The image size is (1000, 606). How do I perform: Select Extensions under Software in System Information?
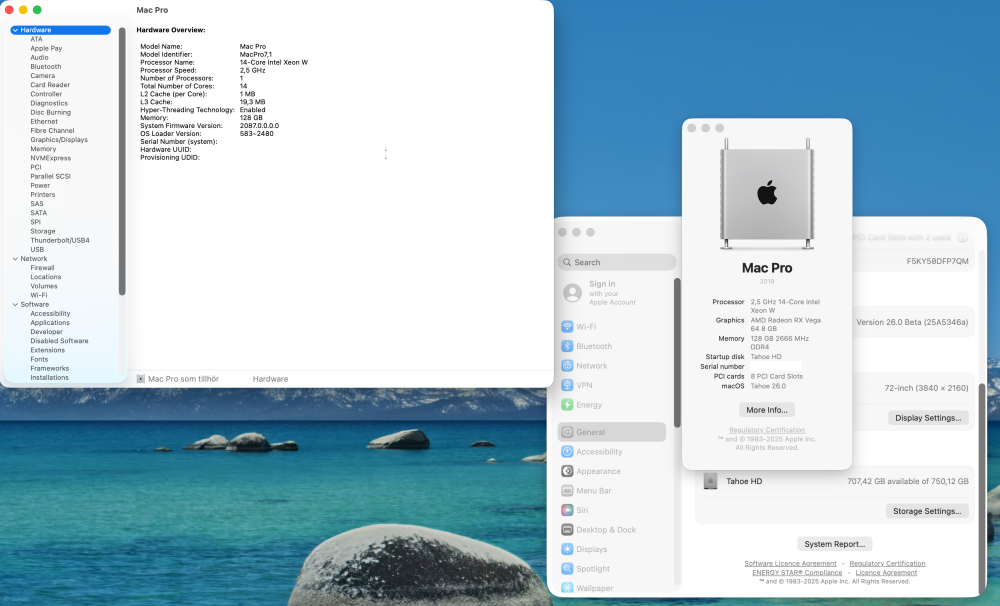pos(47,350)
